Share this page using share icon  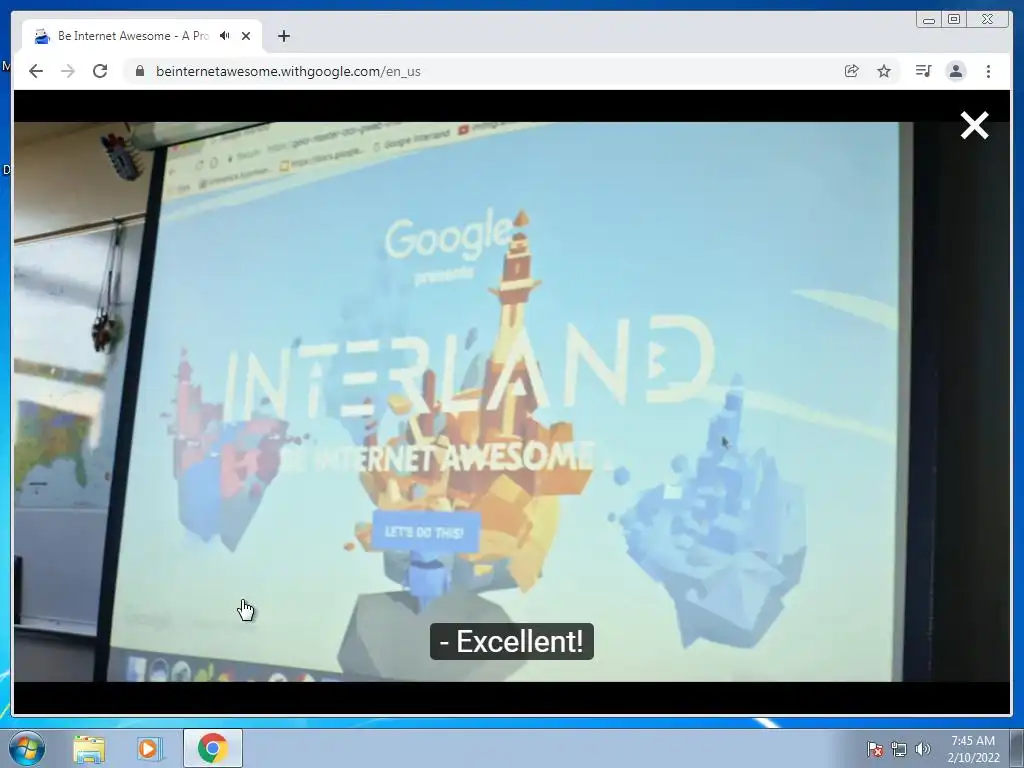pos(852,71)
